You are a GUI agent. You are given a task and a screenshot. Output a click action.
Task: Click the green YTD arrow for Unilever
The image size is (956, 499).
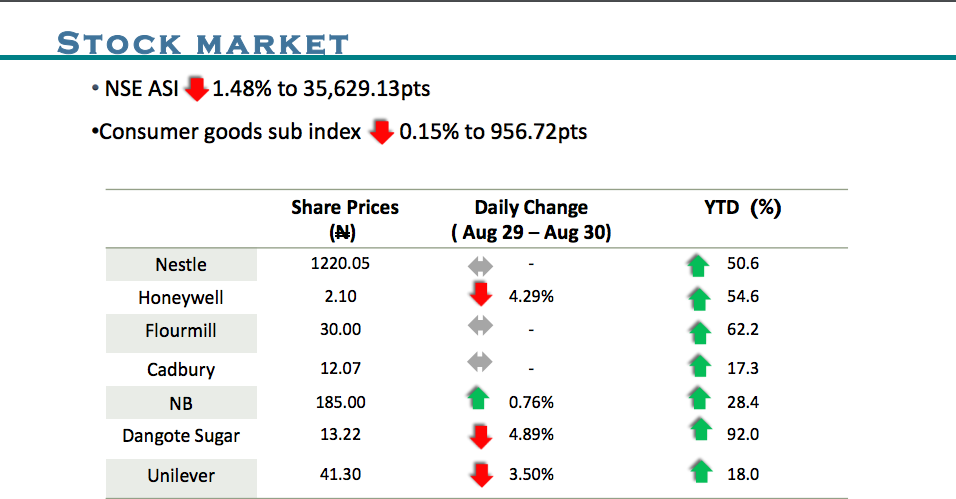pos(698,471)
